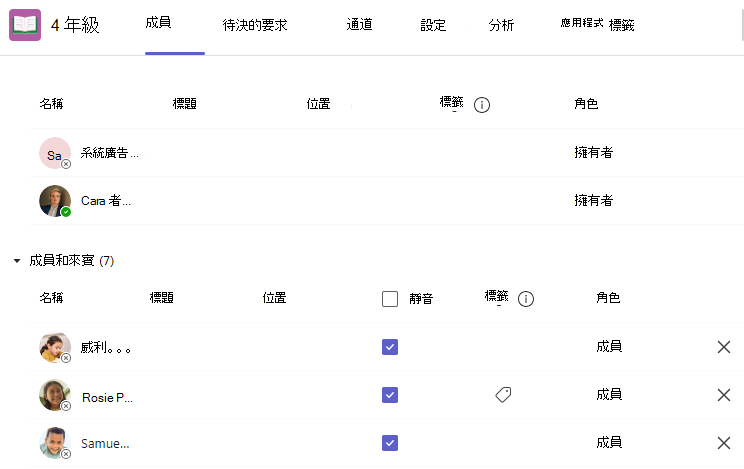Uncheck mute for Rosie P...
This screenshot has width=744, height=469.
pyautogui.click(x=390, y=395)
